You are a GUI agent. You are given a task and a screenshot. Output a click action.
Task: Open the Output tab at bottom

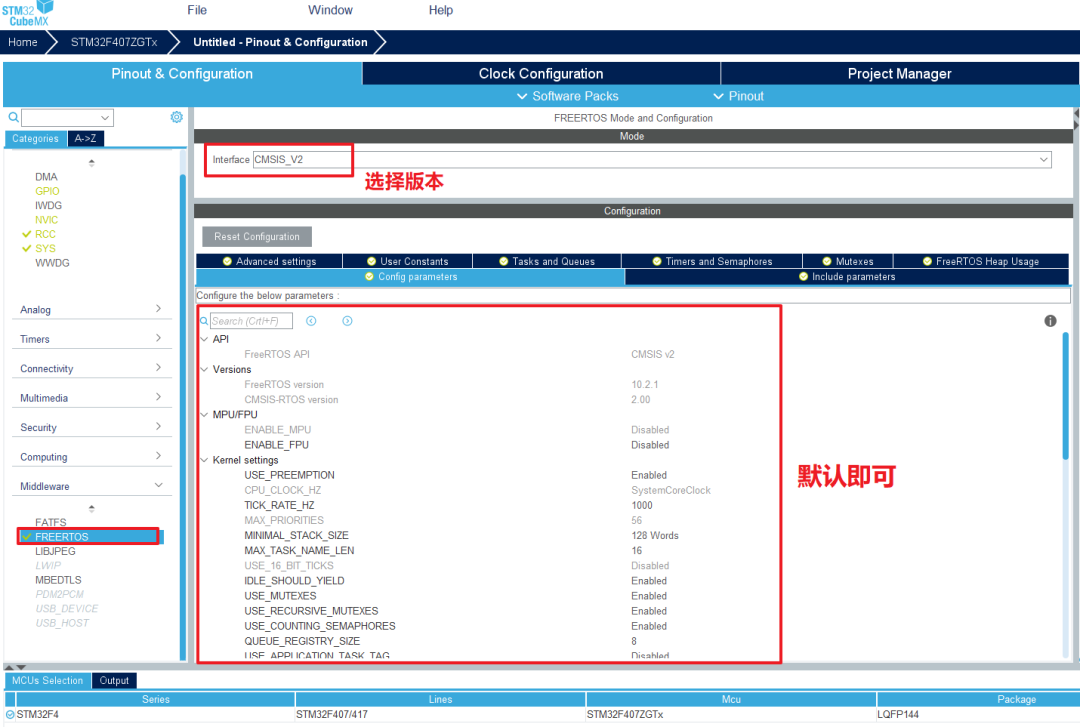[x=114, y=680]
